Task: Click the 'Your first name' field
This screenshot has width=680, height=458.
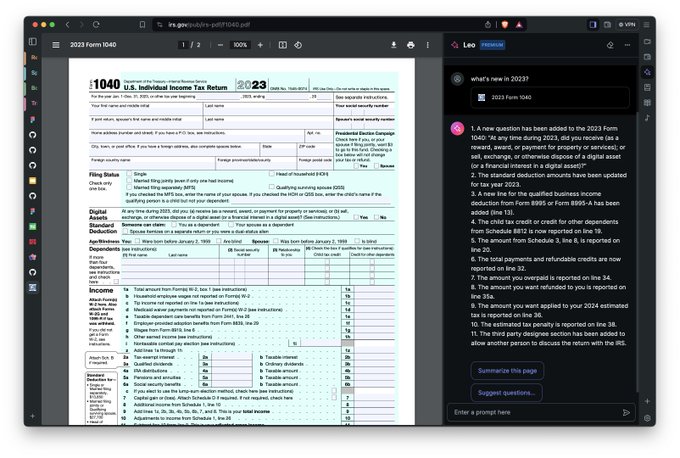Action: (x=146, y=109)
